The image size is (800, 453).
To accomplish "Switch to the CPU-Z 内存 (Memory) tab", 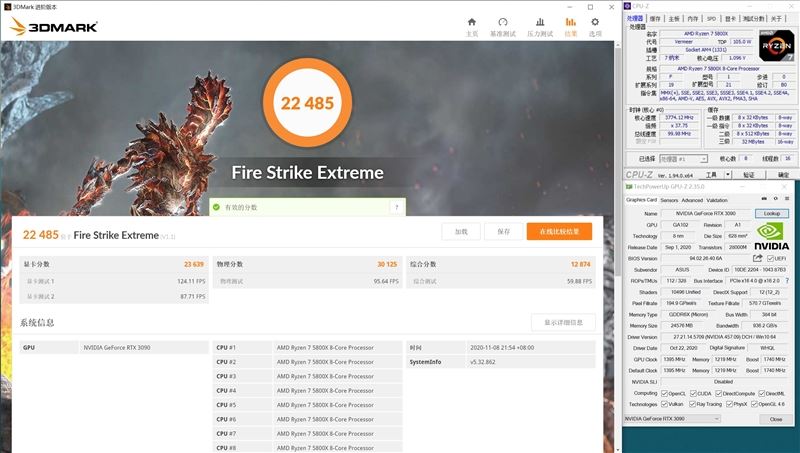I will click(x=692, y=18).
